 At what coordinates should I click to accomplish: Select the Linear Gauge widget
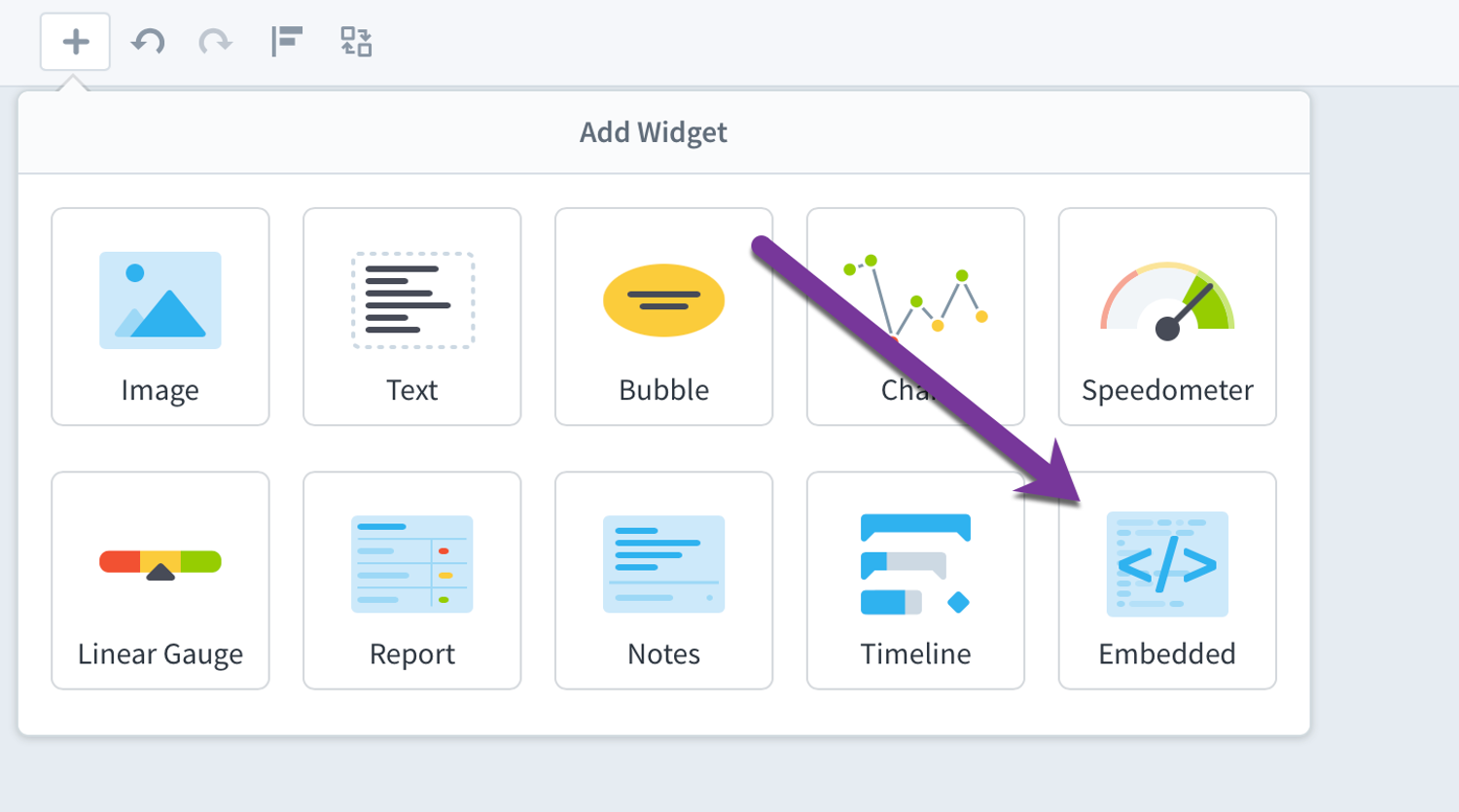[160, 581]
